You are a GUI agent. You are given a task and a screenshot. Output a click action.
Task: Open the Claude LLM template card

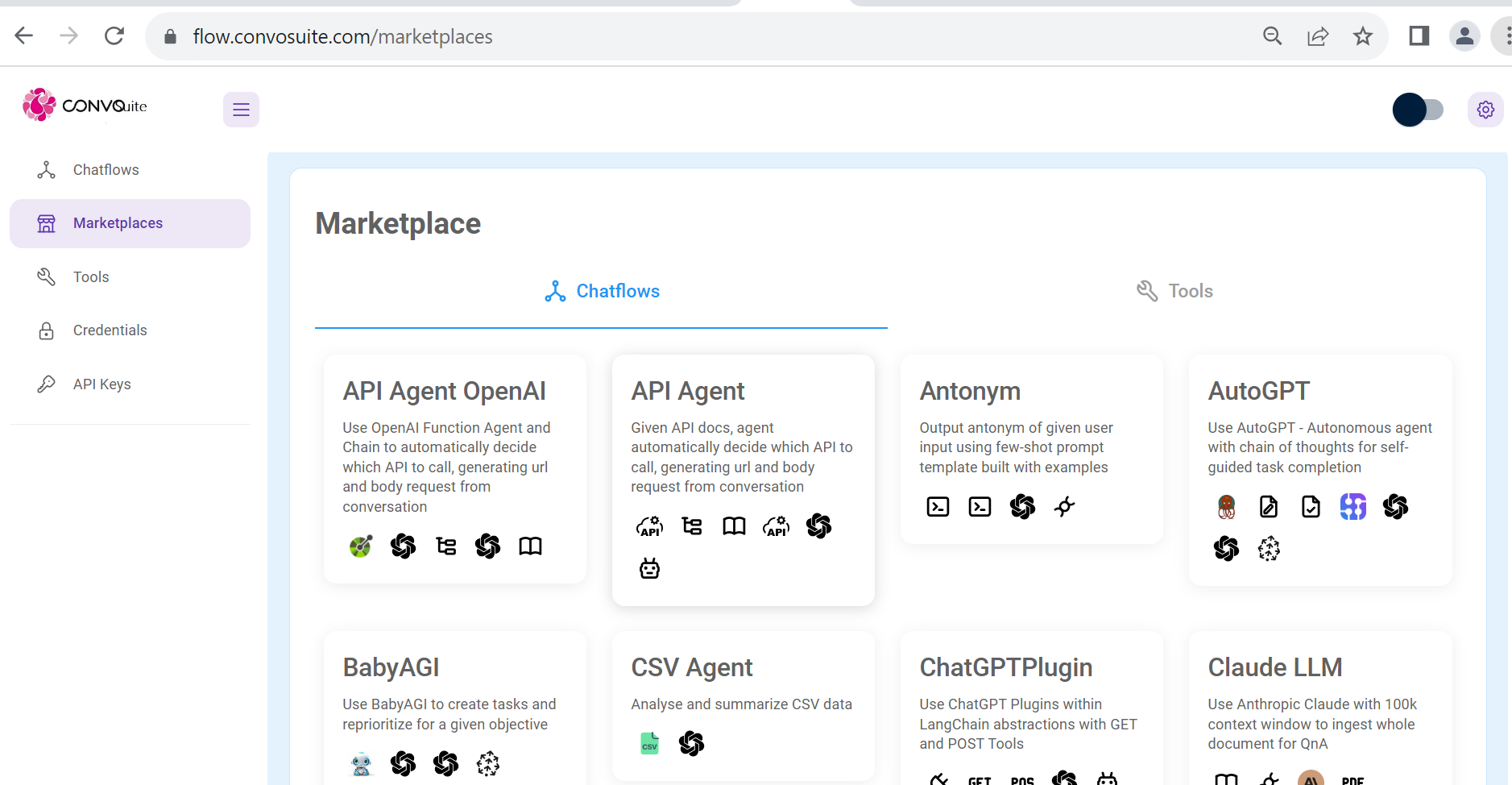point(1320,708)
